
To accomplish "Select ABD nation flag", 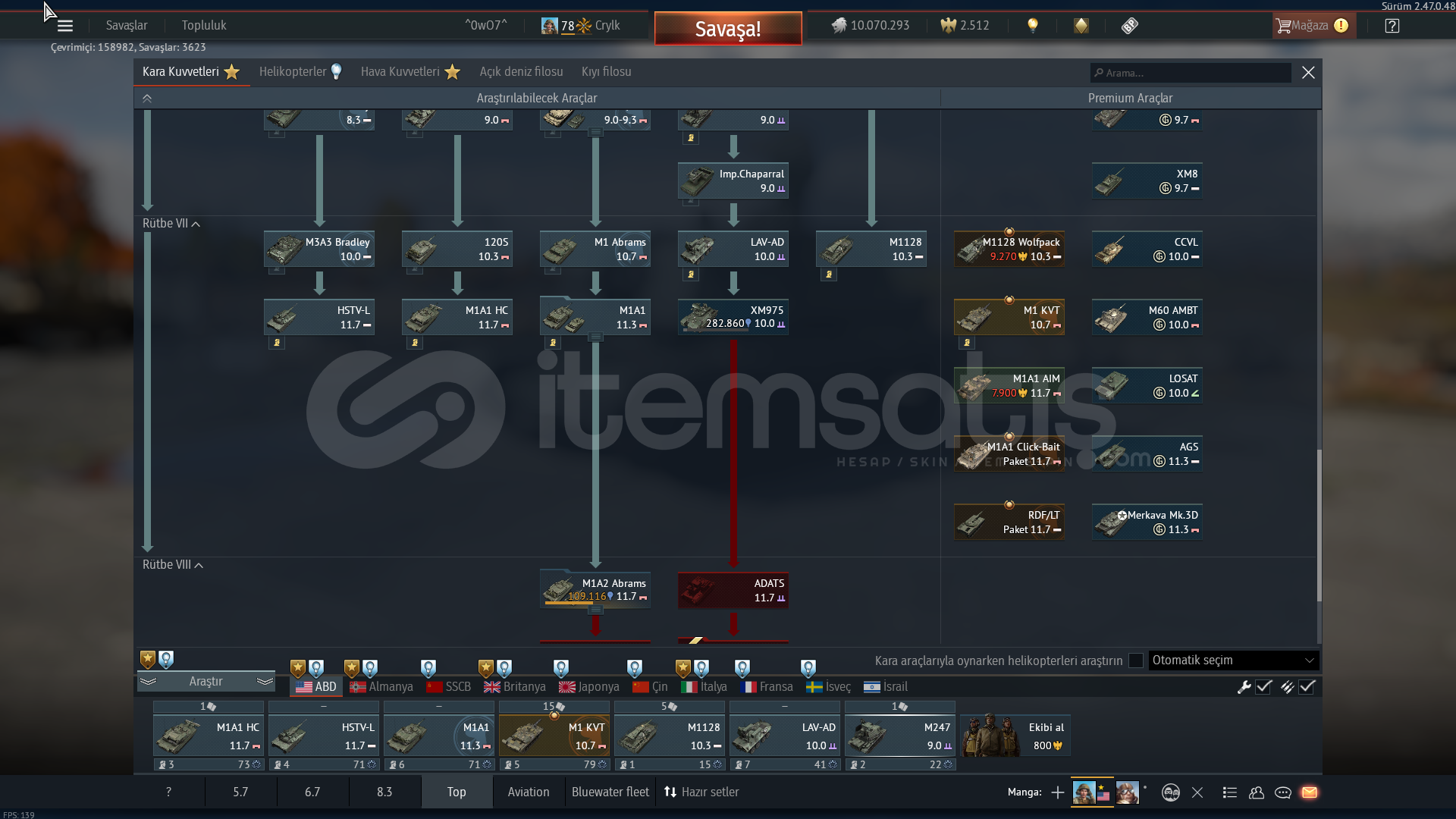I will click(316, 687).
